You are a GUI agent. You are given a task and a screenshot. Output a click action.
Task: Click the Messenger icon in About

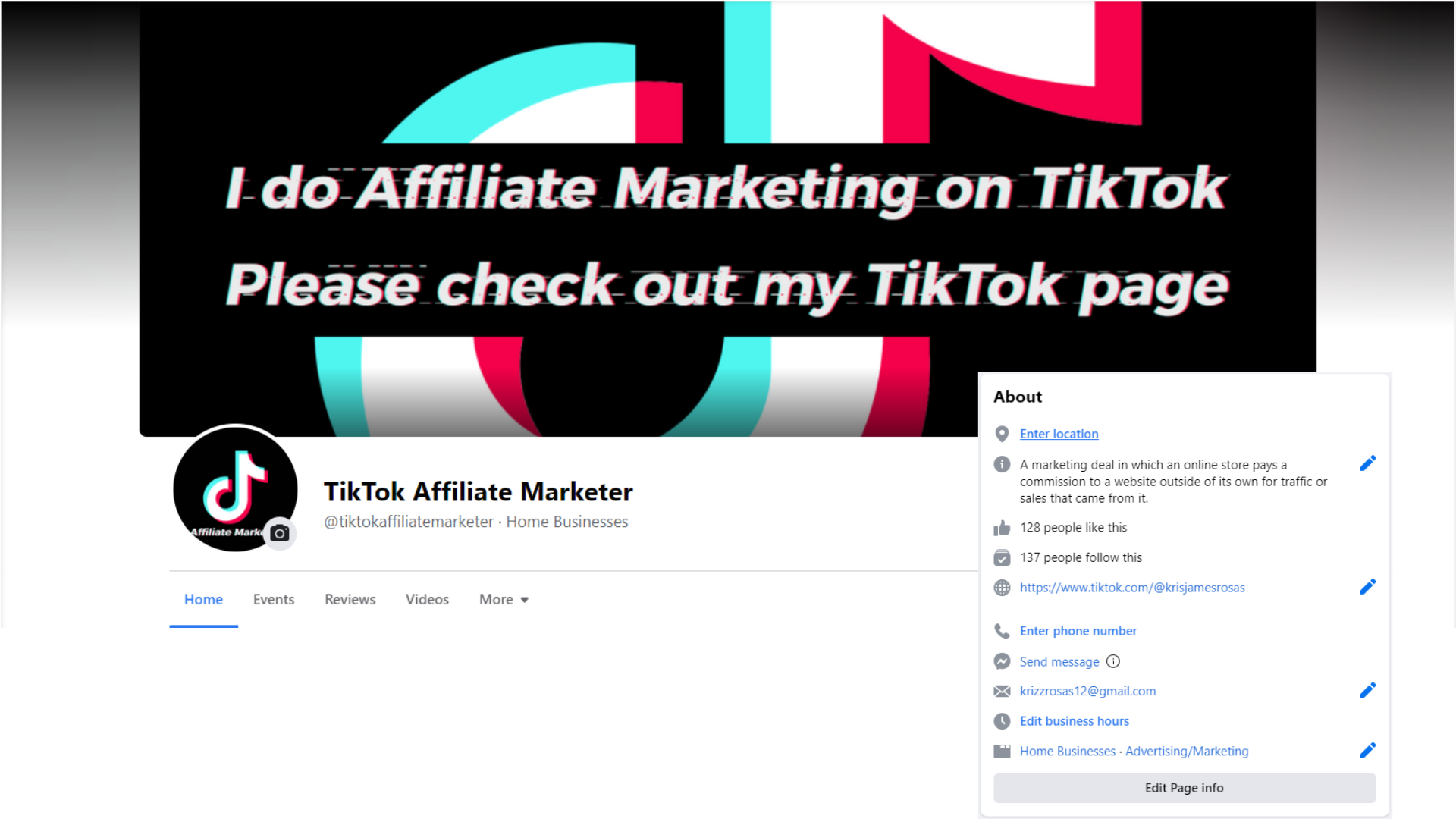[1002, 661]
